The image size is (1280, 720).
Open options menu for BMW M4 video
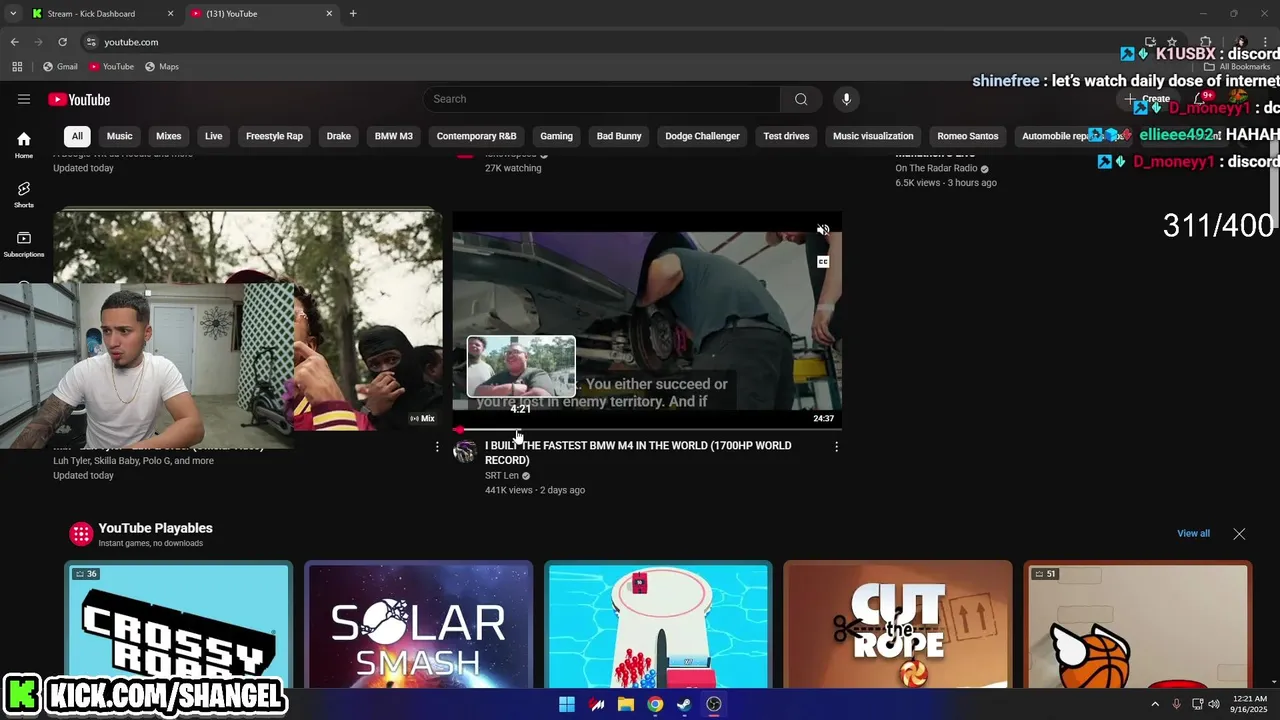[836, 447]
